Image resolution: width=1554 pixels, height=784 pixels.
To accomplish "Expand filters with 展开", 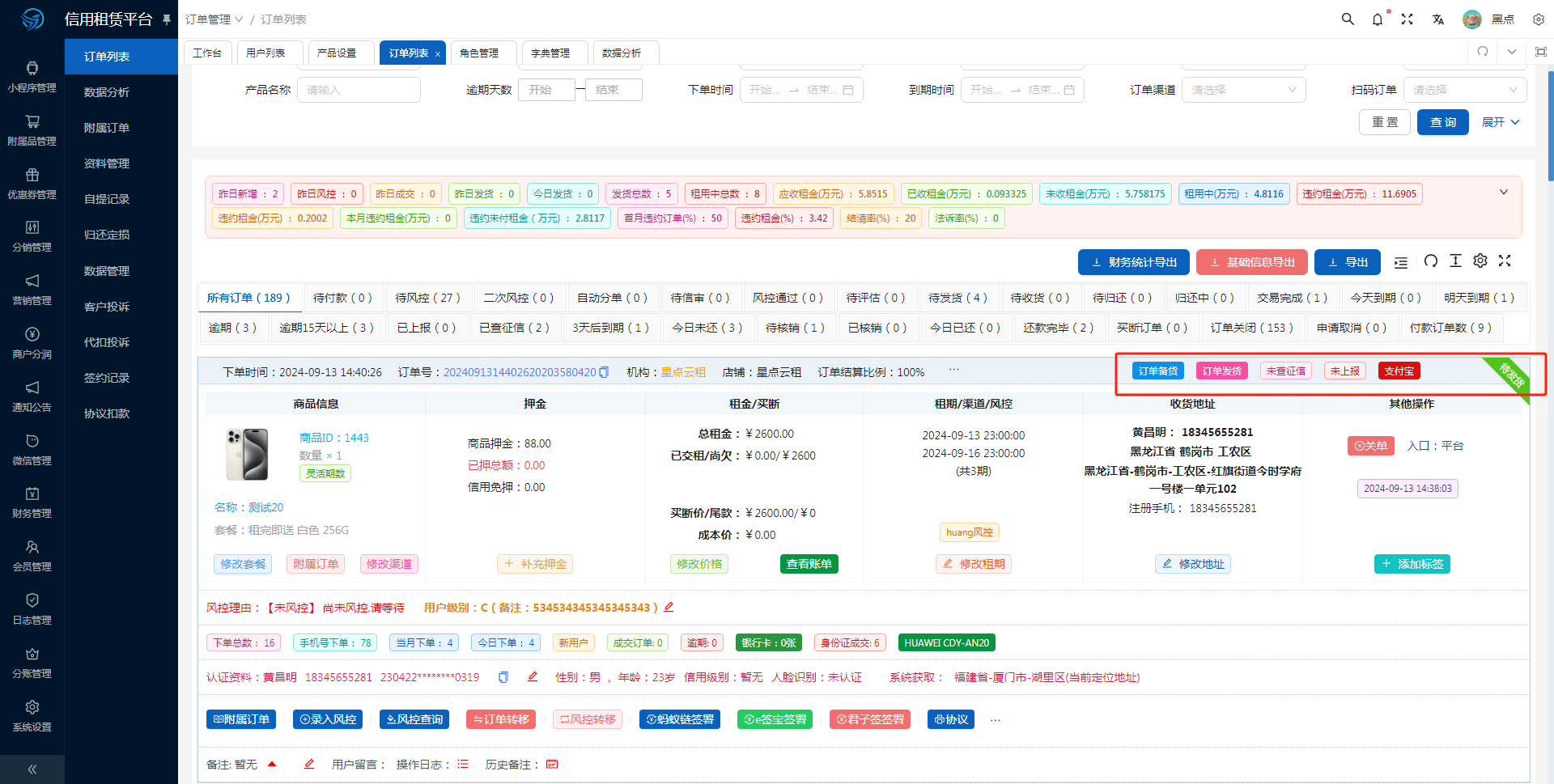I will pyautogui.click(x=1501, y=122).
